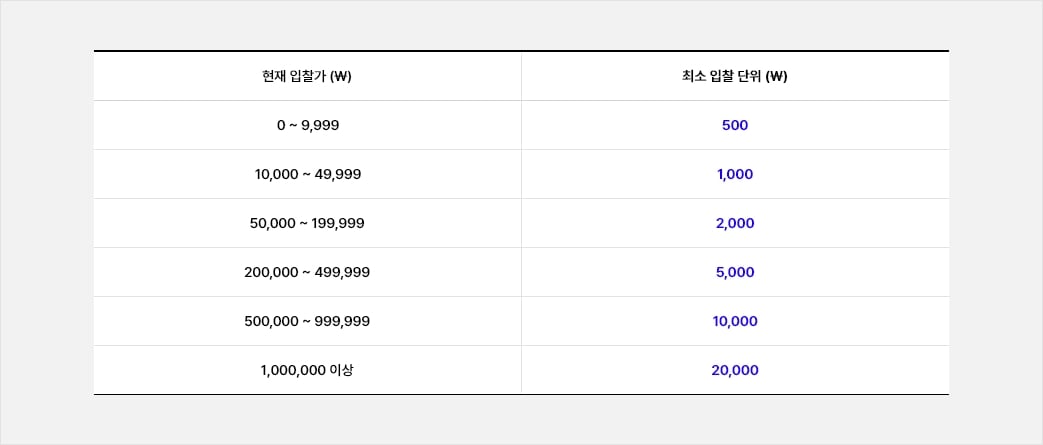Click the 1,000 minimum bid value
Screen dimensions: 1043x445
click(734, 174)
